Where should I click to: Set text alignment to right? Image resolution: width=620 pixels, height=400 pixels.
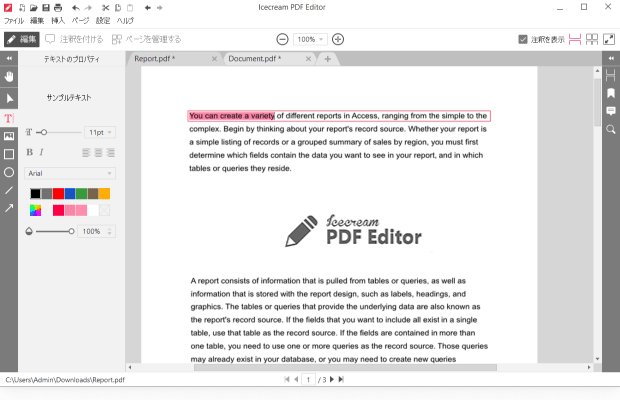(x=111, y=153)
